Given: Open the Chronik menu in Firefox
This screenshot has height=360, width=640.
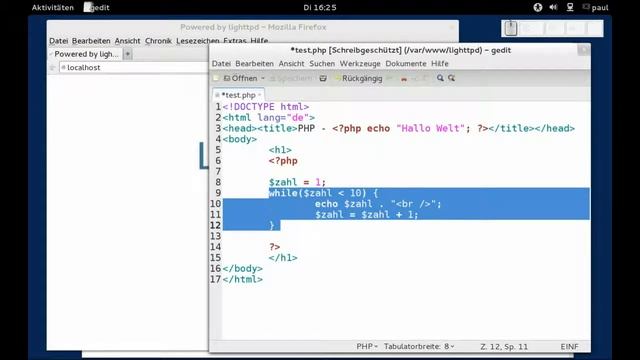Looking at the screenshot, I should point(158,41).
